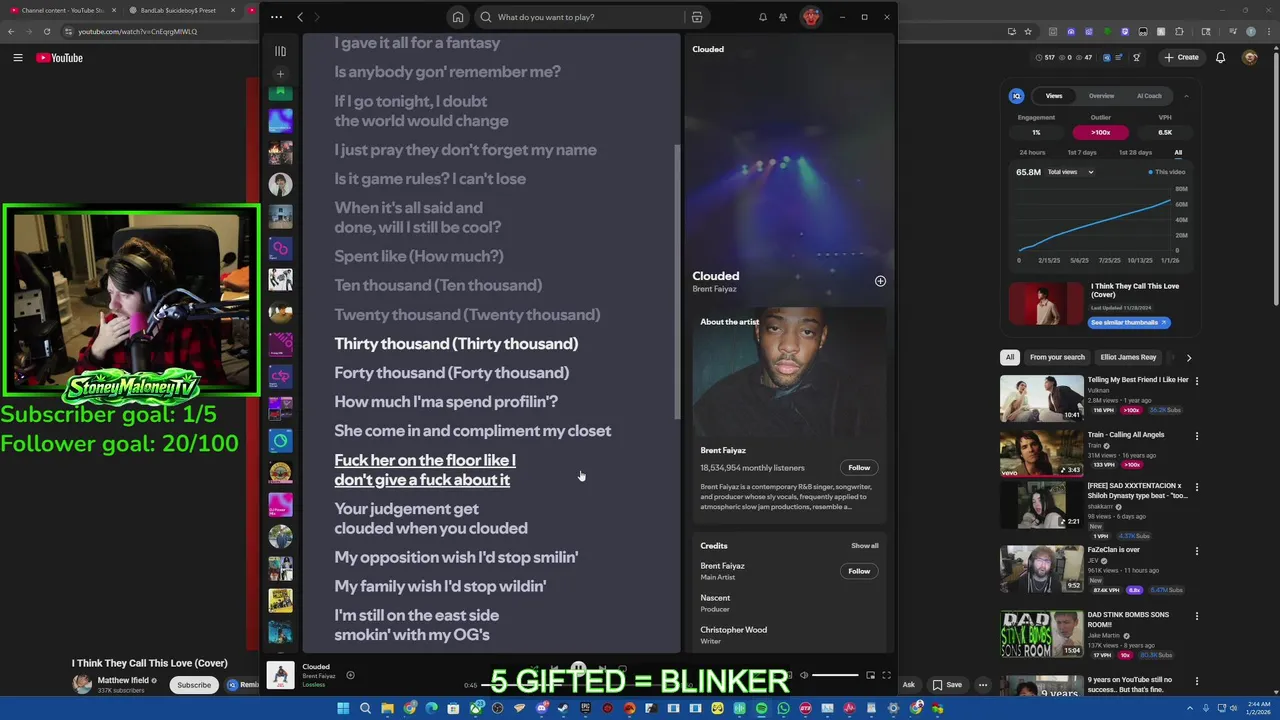Collapse vidIQ panel with chevron

[x=1186, y=96]
